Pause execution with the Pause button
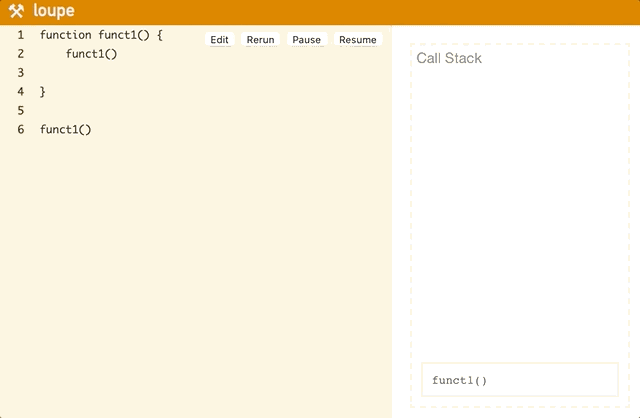The image size is (640, 418). pos(307,40)
